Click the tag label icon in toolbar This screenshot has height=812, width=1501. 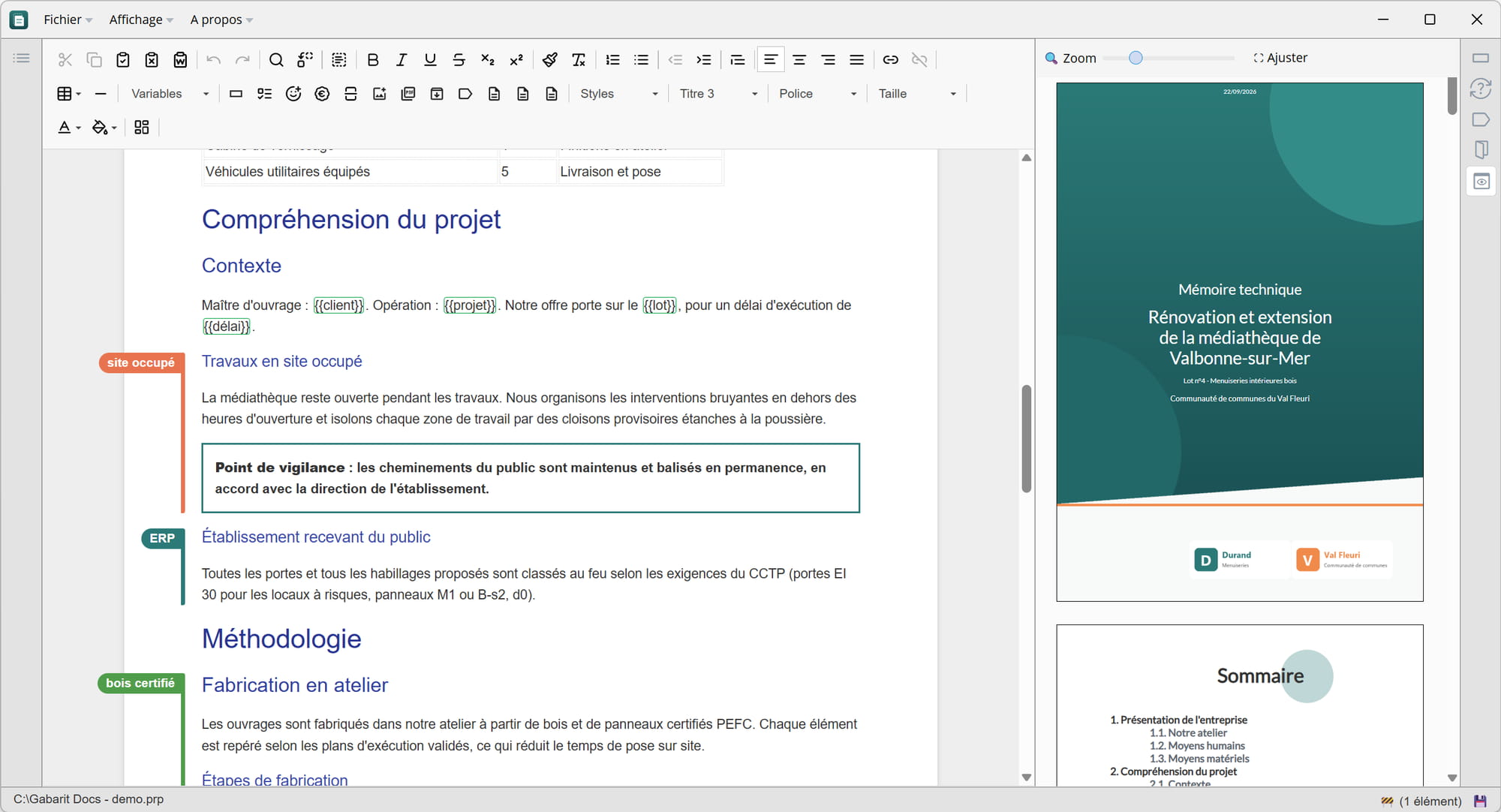(465, 94)
